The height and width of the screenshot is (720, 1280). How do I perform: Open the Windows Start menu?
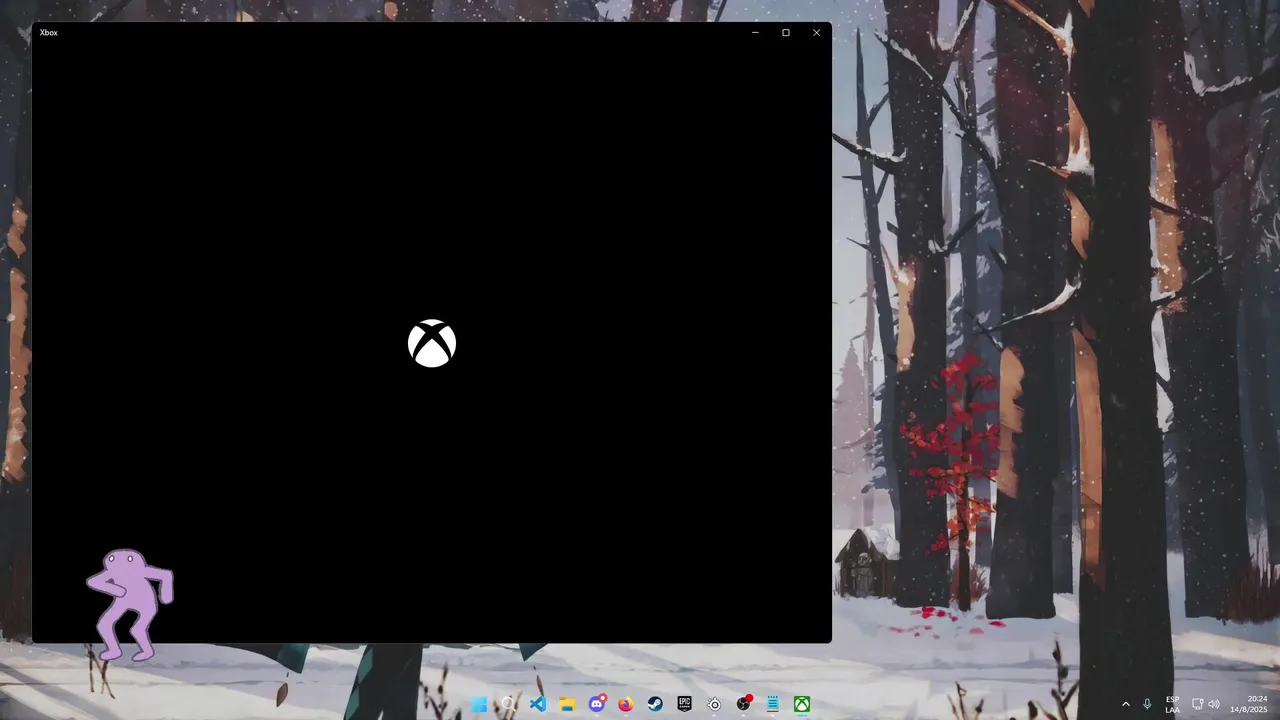click(x=479, y=704)
